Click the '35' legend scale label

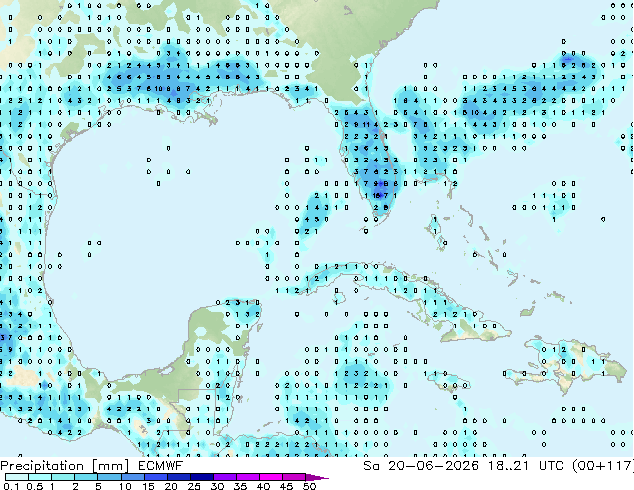(240, 486)
